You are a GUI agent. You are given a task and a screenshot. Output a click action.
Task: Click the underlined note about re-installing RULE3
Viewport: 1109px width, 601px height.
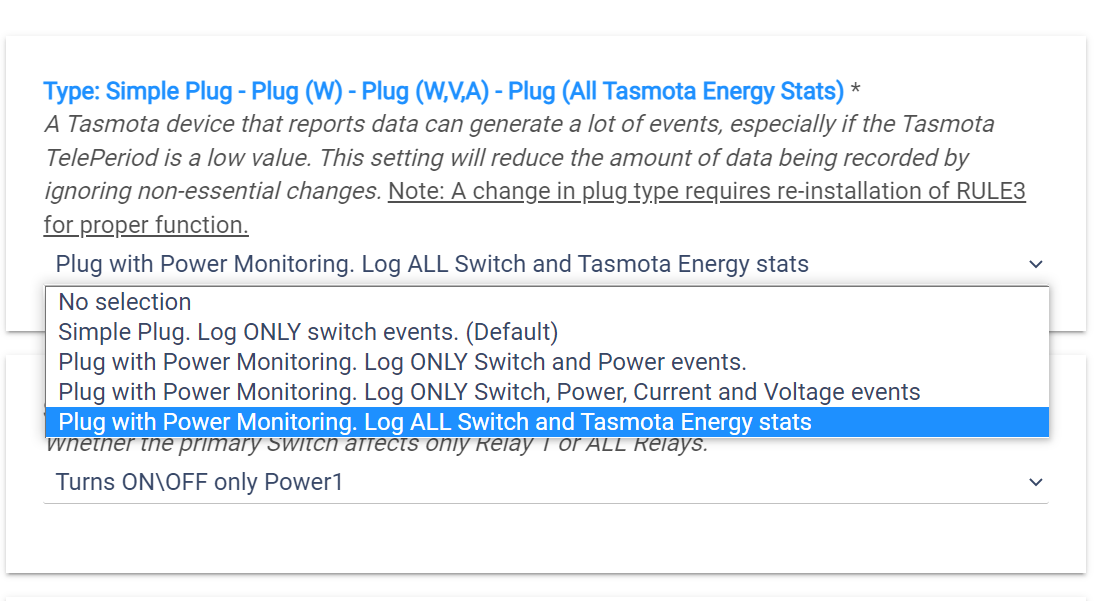pos(706,191)
